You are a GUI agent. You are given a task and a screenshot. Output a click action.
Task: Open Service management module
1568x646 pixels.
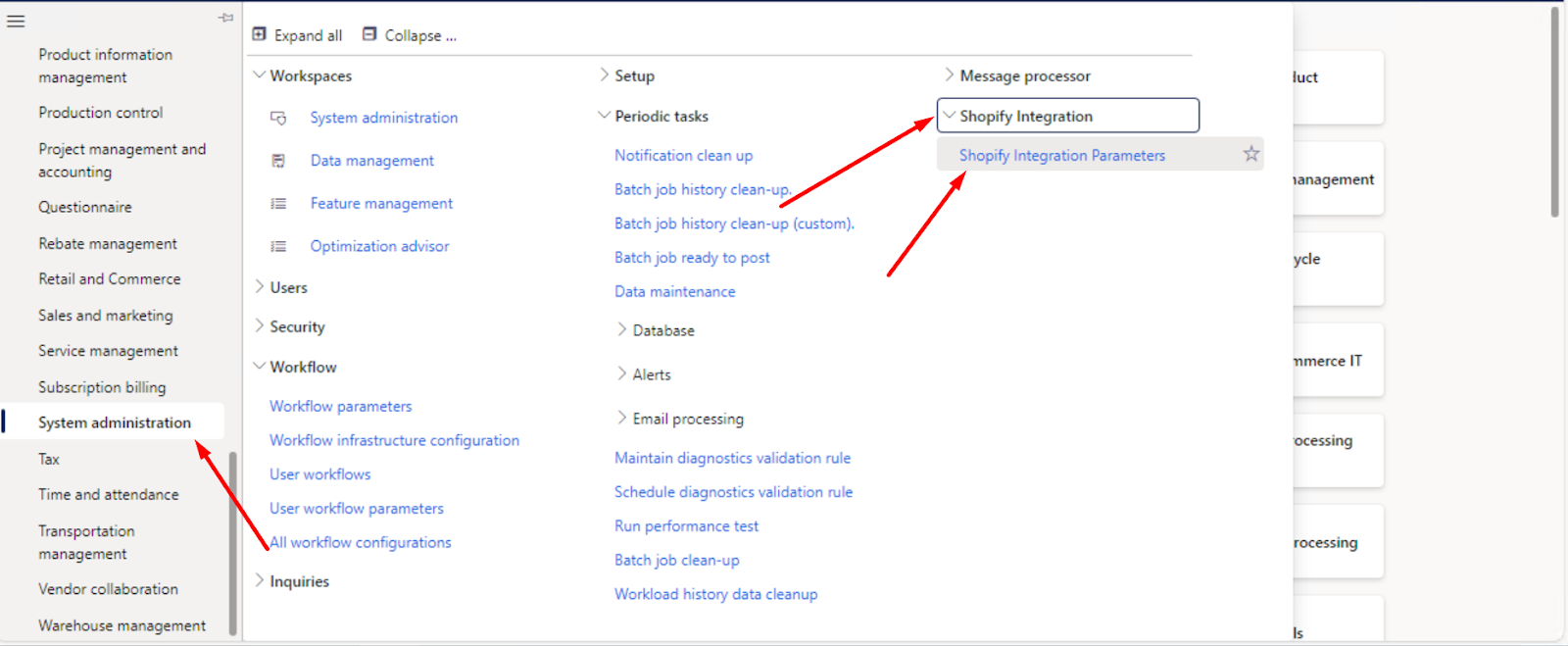(108, 351)
